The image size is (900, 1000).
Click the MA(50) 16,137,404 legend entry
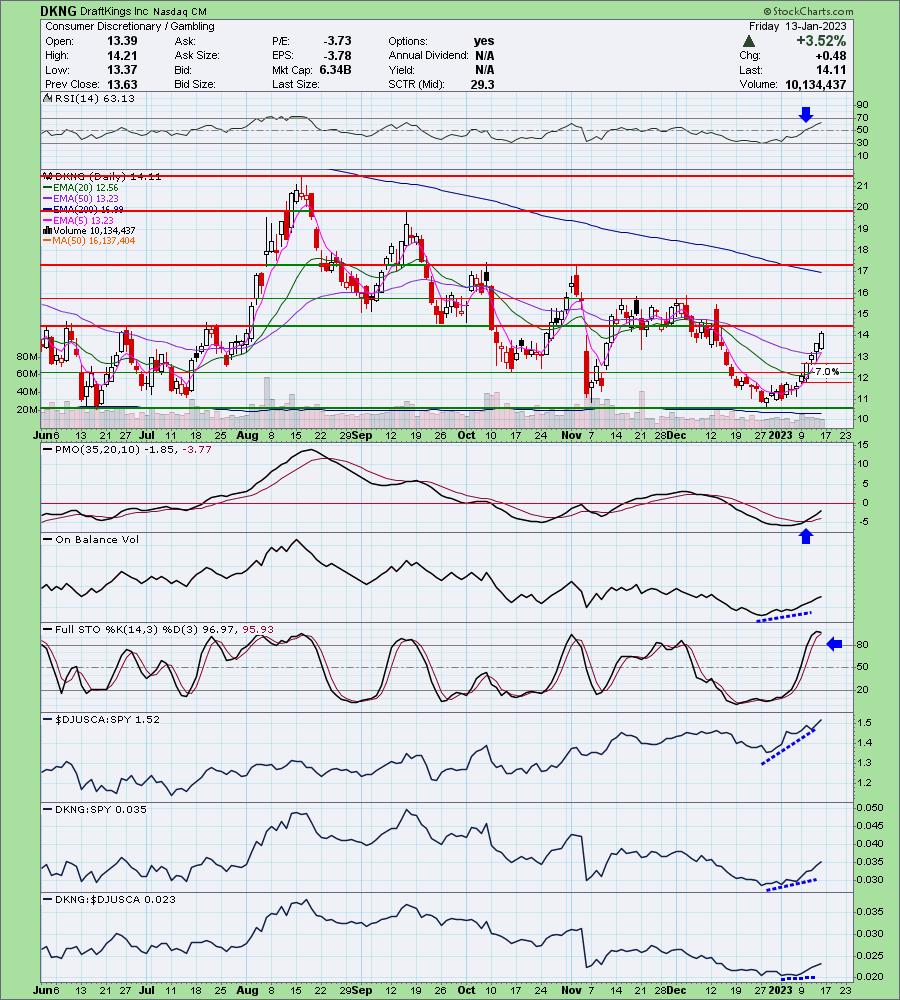coord(89,241)
